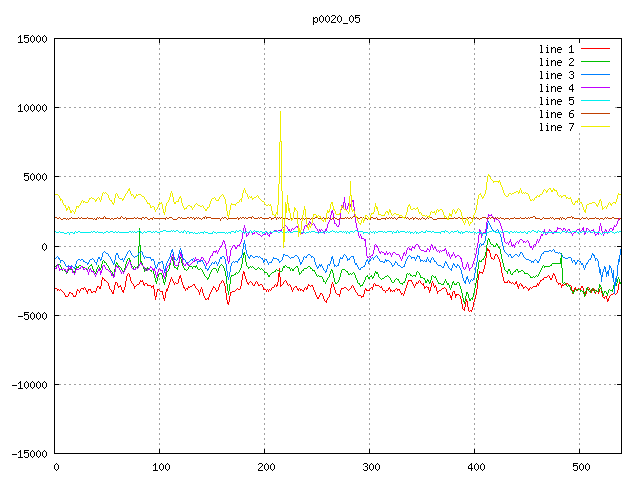
Task: Click the y-axis label 15000
Action: tap(32, 39)
